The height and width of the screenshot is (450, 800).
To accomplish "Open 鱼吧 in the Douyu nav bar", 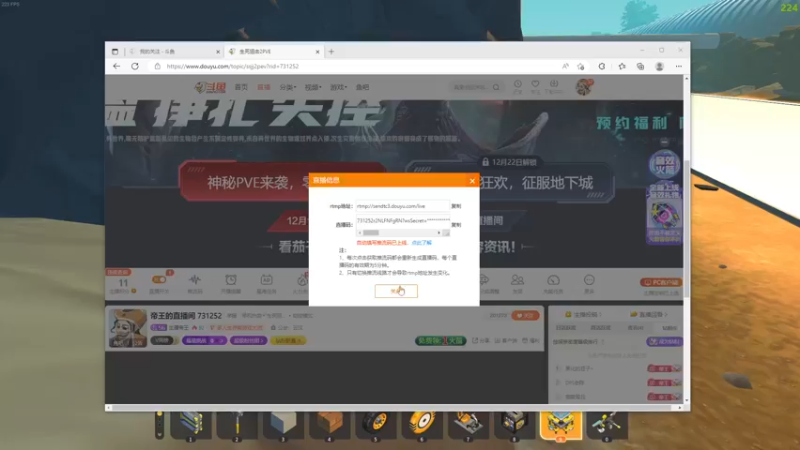I will coord(362,87).
